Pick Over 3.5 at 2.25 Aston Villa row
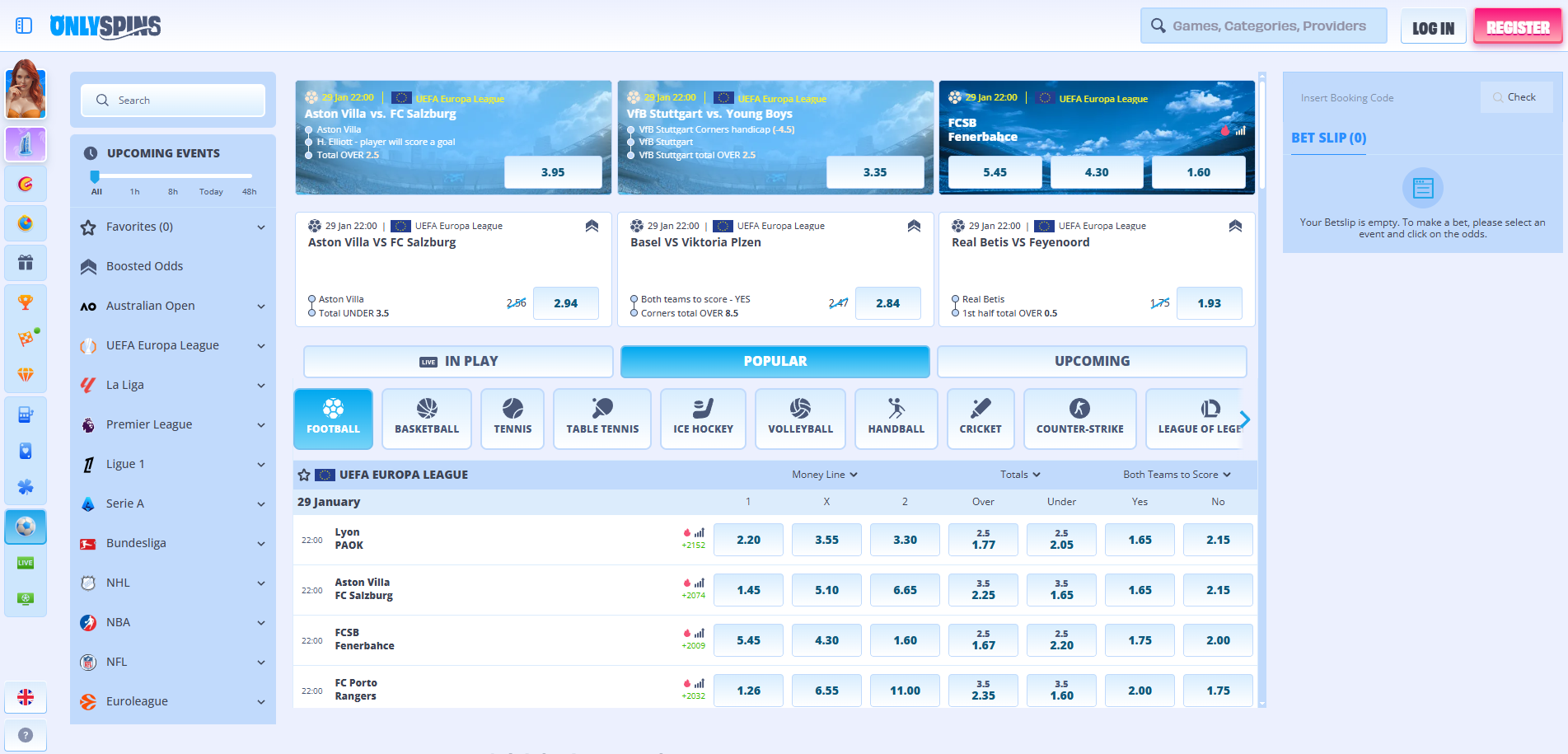Screen dimensions: 1568x754 point(983,590)
